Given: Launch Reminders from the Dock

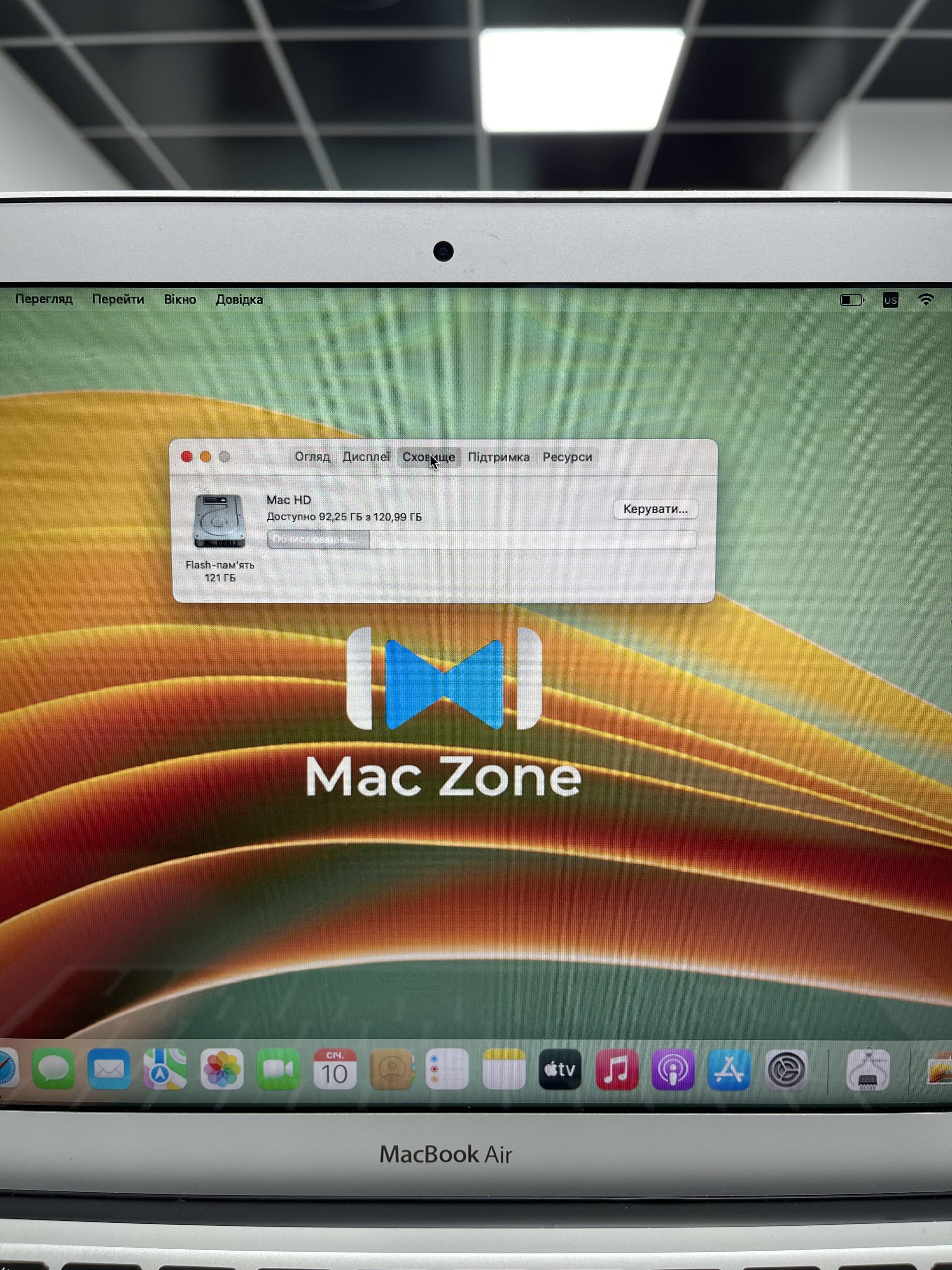Looking at the screenshot, I should point(447,1069).
